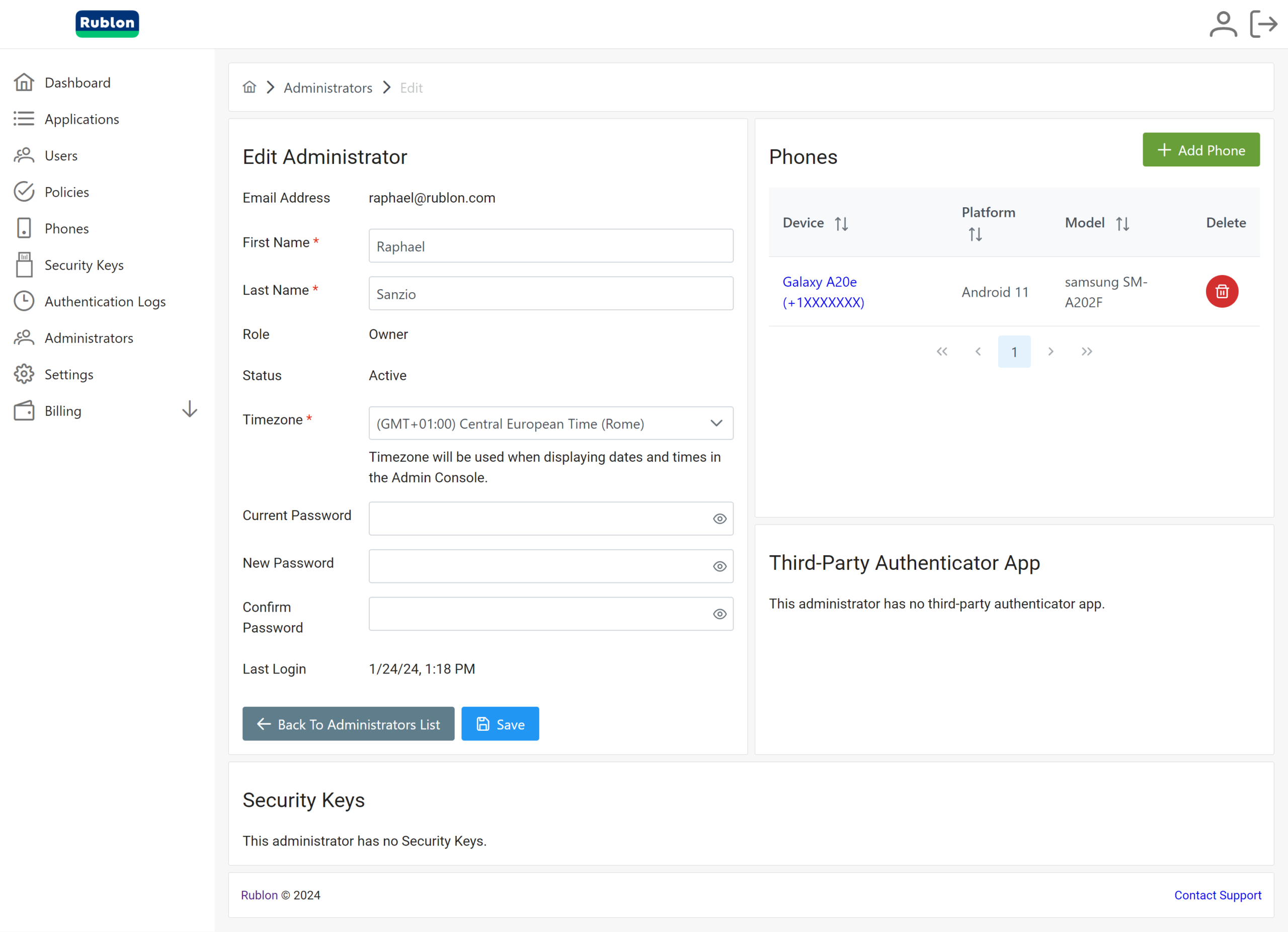Expand the Billing menu arrow
Screen dimensions: 1288x932
tap(190, 410)
